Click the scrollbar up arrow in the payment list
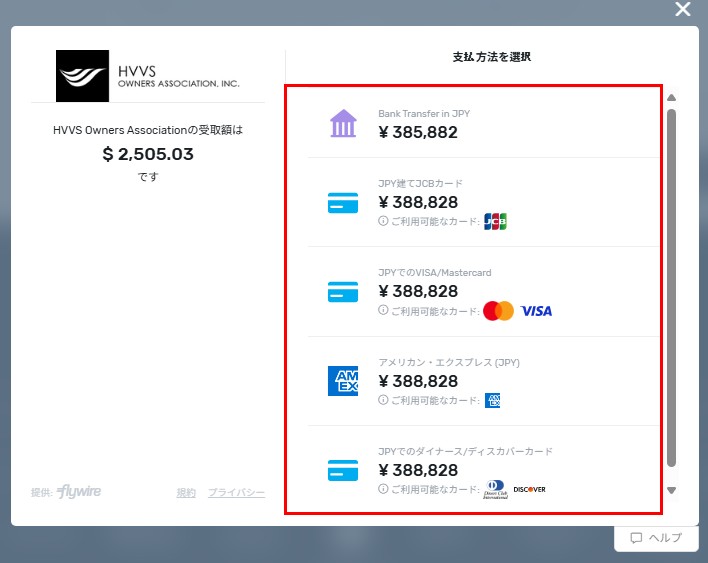Screen dimensions: 708x563 pyautogui.click(x=672, y=98)
